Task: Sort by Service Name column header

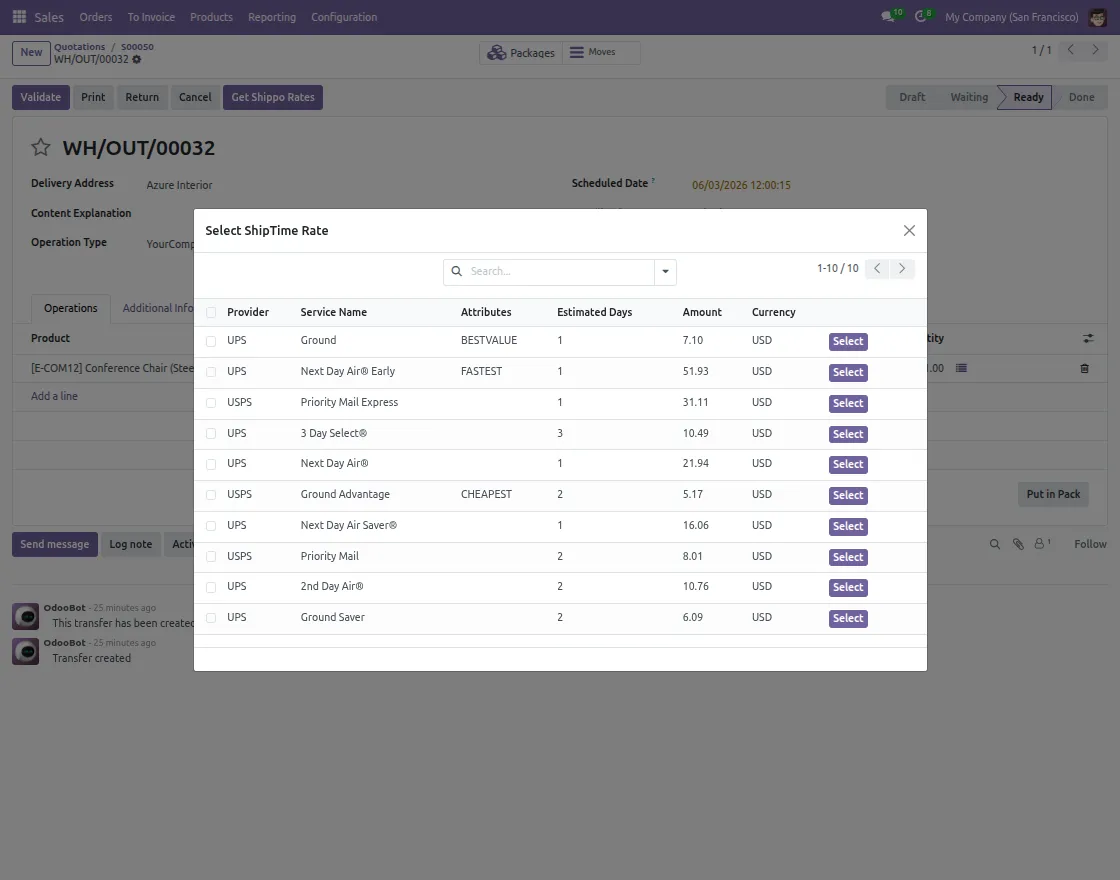Action: (x=334, y=312)
